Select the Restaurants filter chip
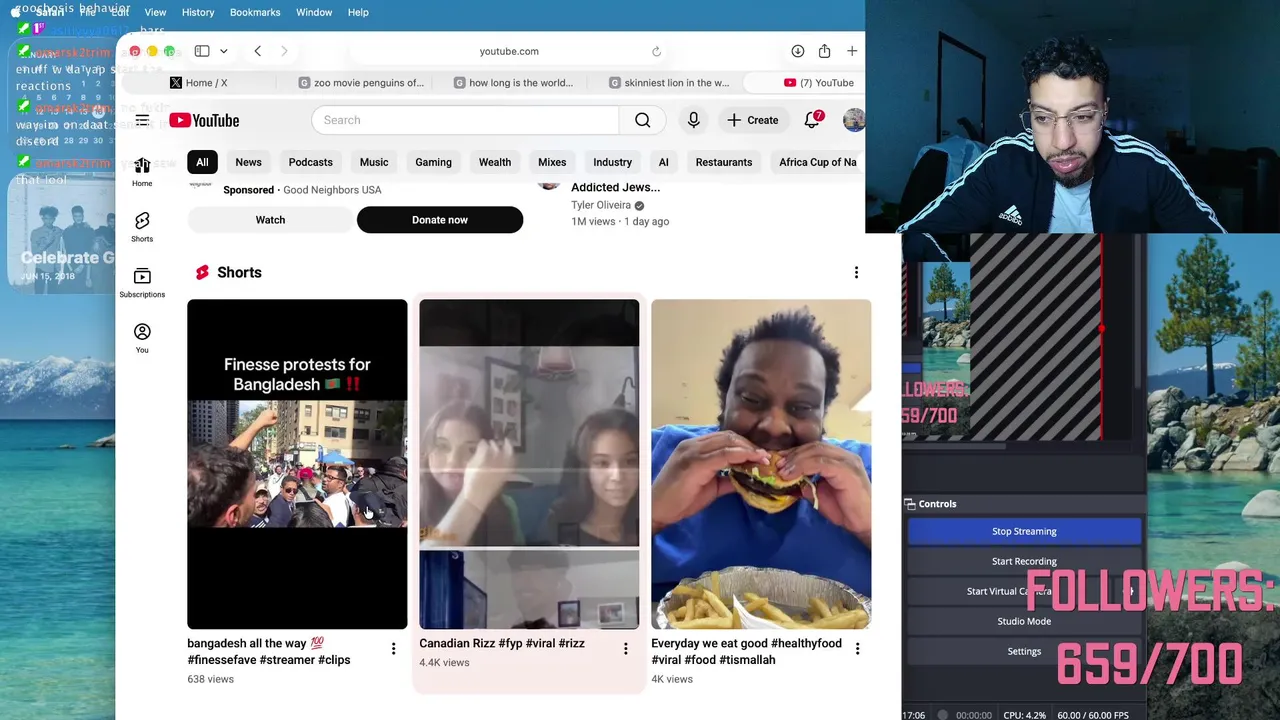Viewport: 1280px width, 720px height. coord(724,162)
